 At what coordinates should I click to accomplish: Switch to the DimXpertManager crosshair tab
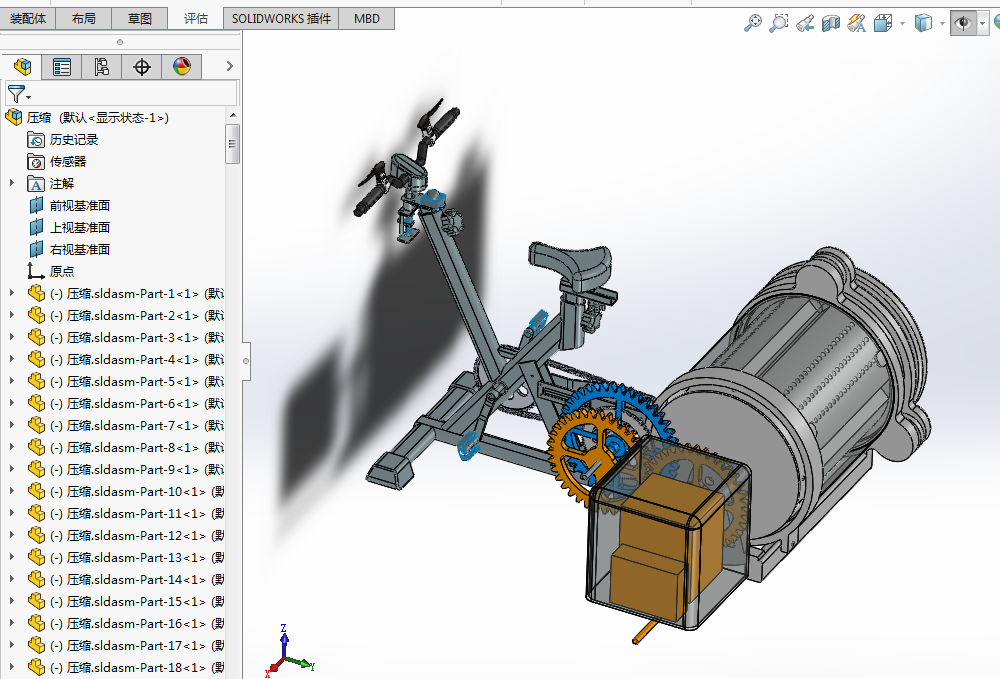tap(141, 67)
